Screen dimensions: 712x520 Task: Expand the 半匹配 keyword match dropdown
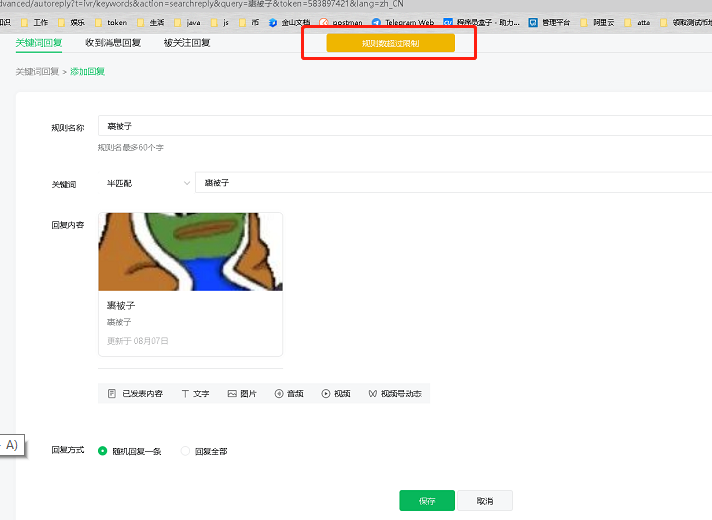click(145, 183)
